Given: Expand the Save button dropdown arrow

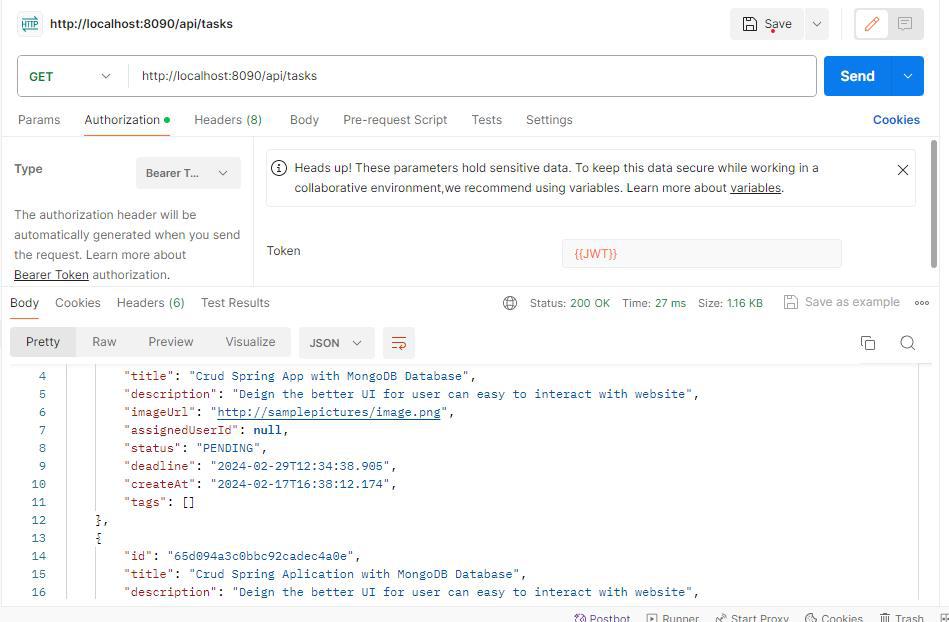Looking at the screenshot, I should pyautogui.click(x=816, y=23).
